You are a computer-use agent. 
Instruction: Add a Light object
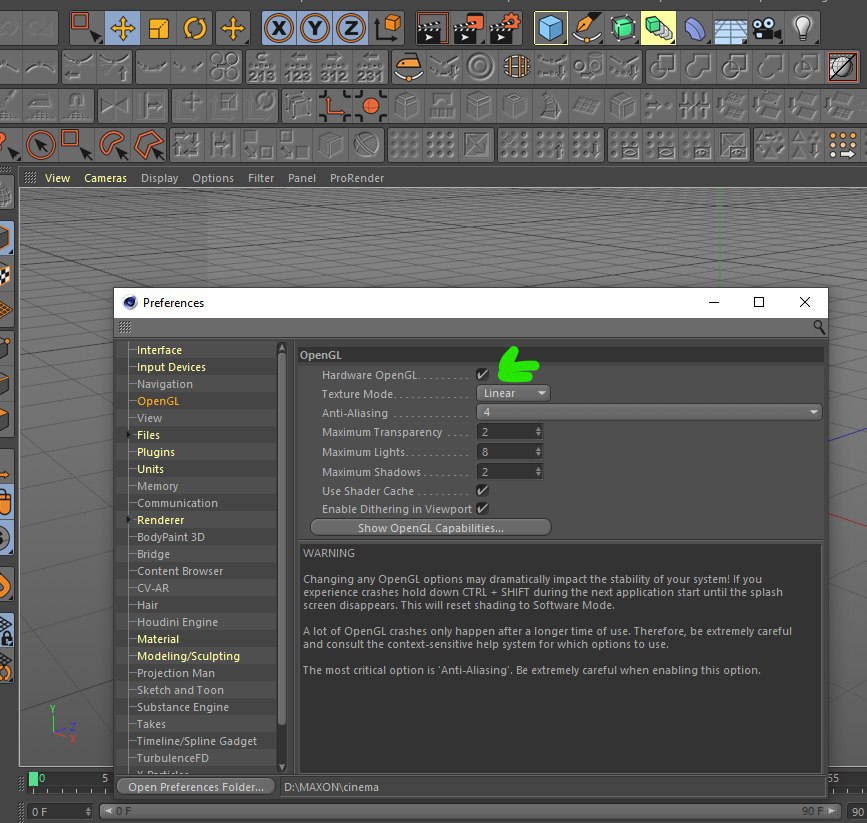click(802, 27)
